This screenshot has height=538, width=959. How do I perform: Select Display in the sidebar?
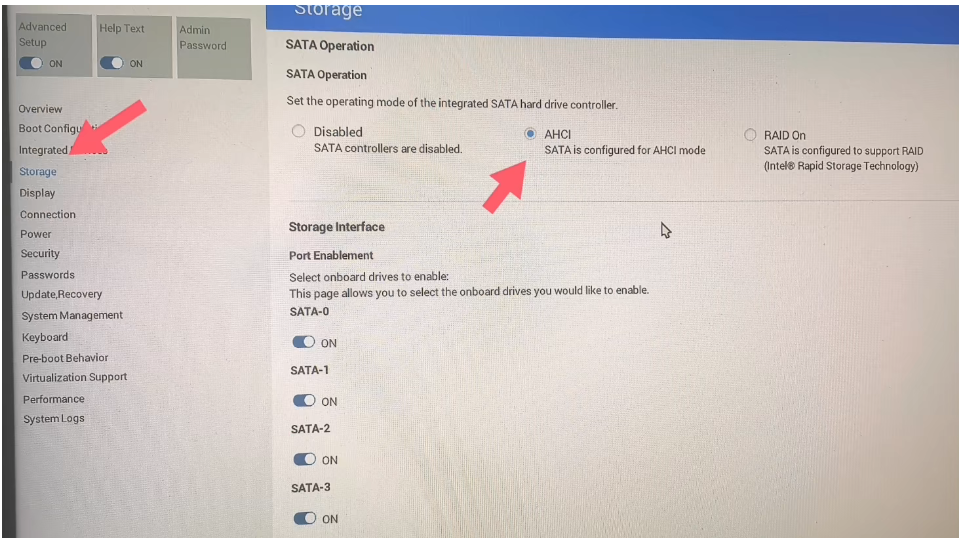coord(37,193)
